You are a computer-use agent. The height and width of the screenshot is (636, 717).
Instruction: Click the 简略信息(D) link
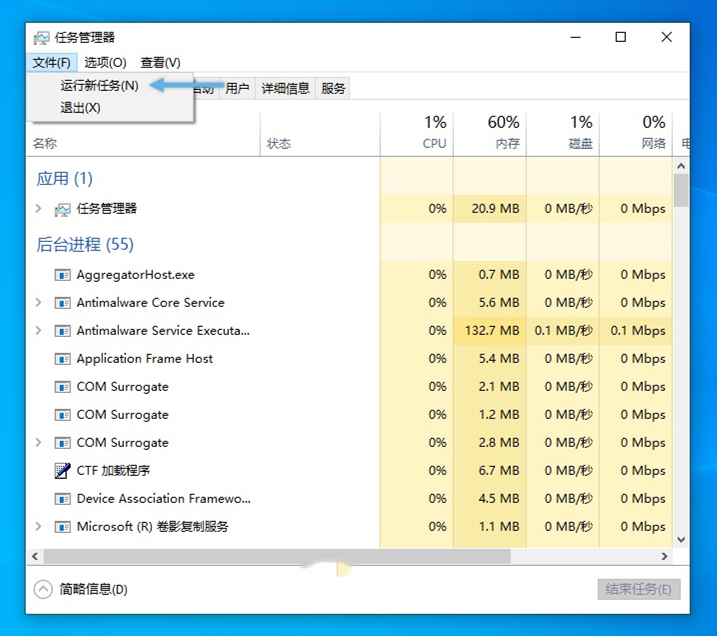tap(93, 589)
